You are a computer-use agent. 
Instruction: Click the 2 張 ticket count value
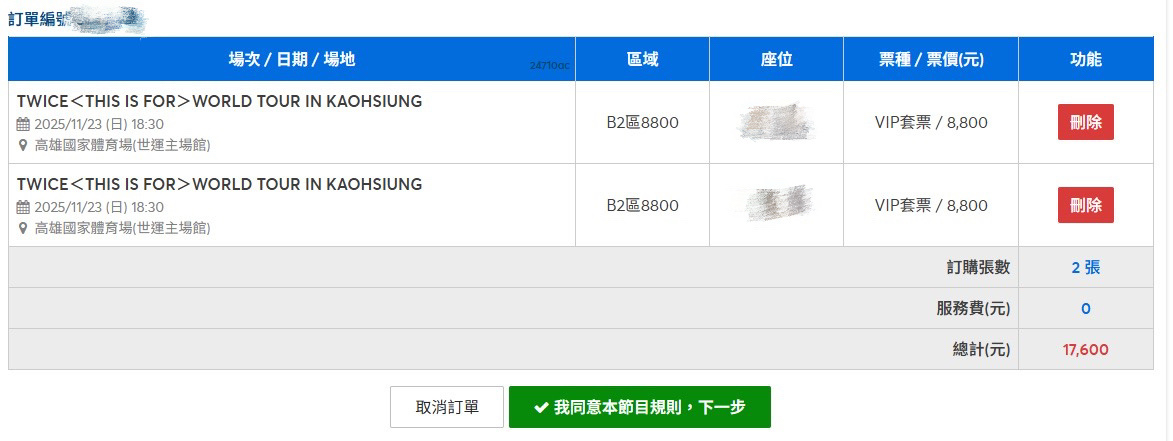1085,268
